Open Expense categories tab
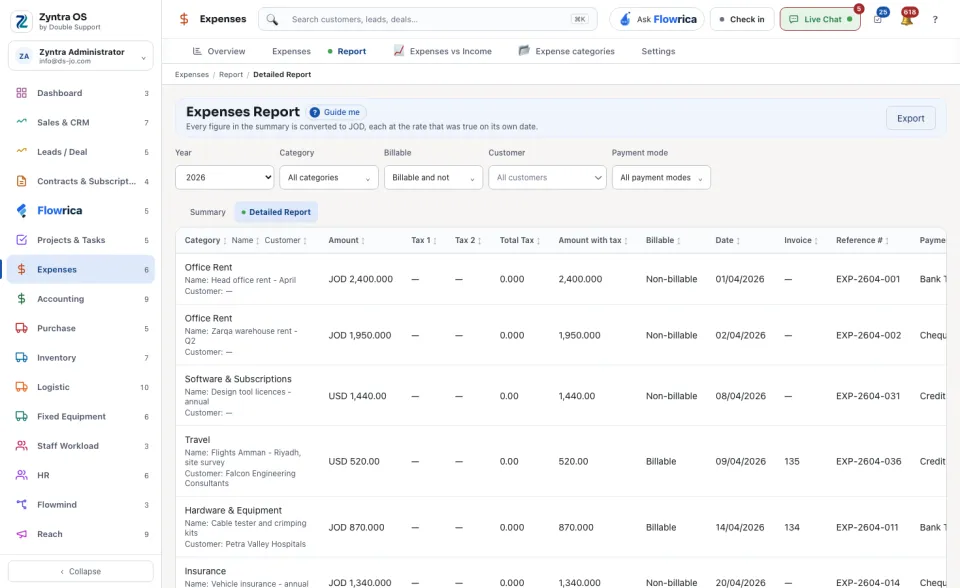The width and height of the screenshot is (960, 588). coord(566,51)
